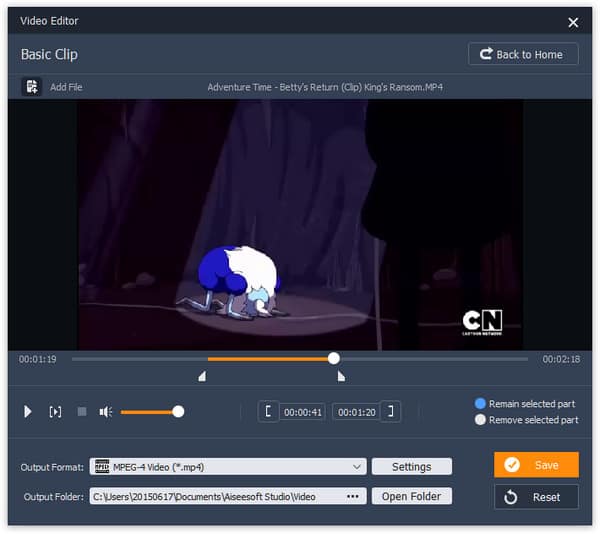Mute the audio with speaker icon
The image size is (600, 534).
click(105, 412)
